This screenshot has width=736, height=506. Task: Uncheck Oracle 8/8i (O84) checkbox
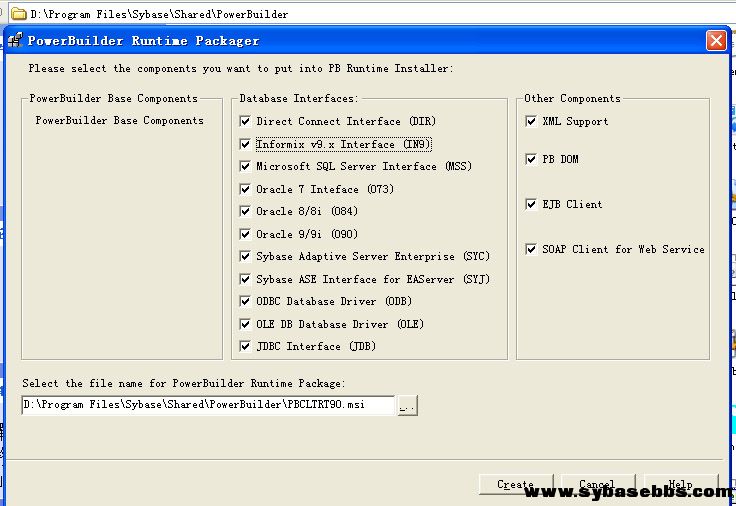point(245,211)
